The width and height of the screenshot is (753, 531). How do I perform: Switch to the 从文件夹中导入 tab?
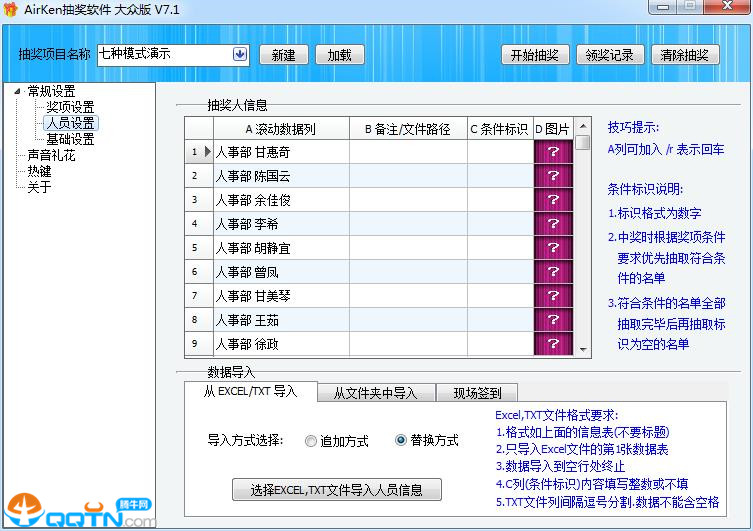375,393
